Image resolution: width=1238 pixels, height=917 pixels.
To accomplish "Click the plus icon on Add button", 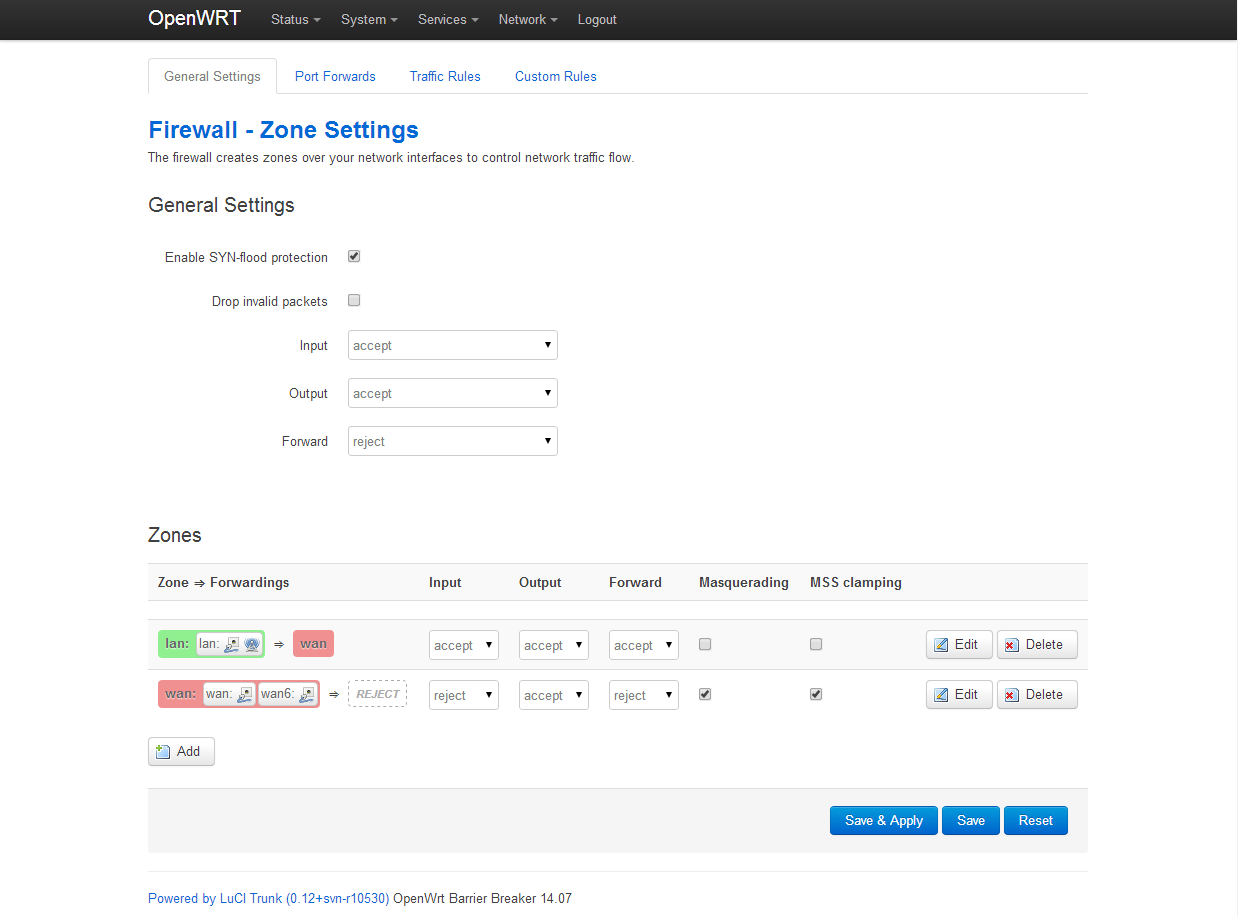I will pos(164,751).
